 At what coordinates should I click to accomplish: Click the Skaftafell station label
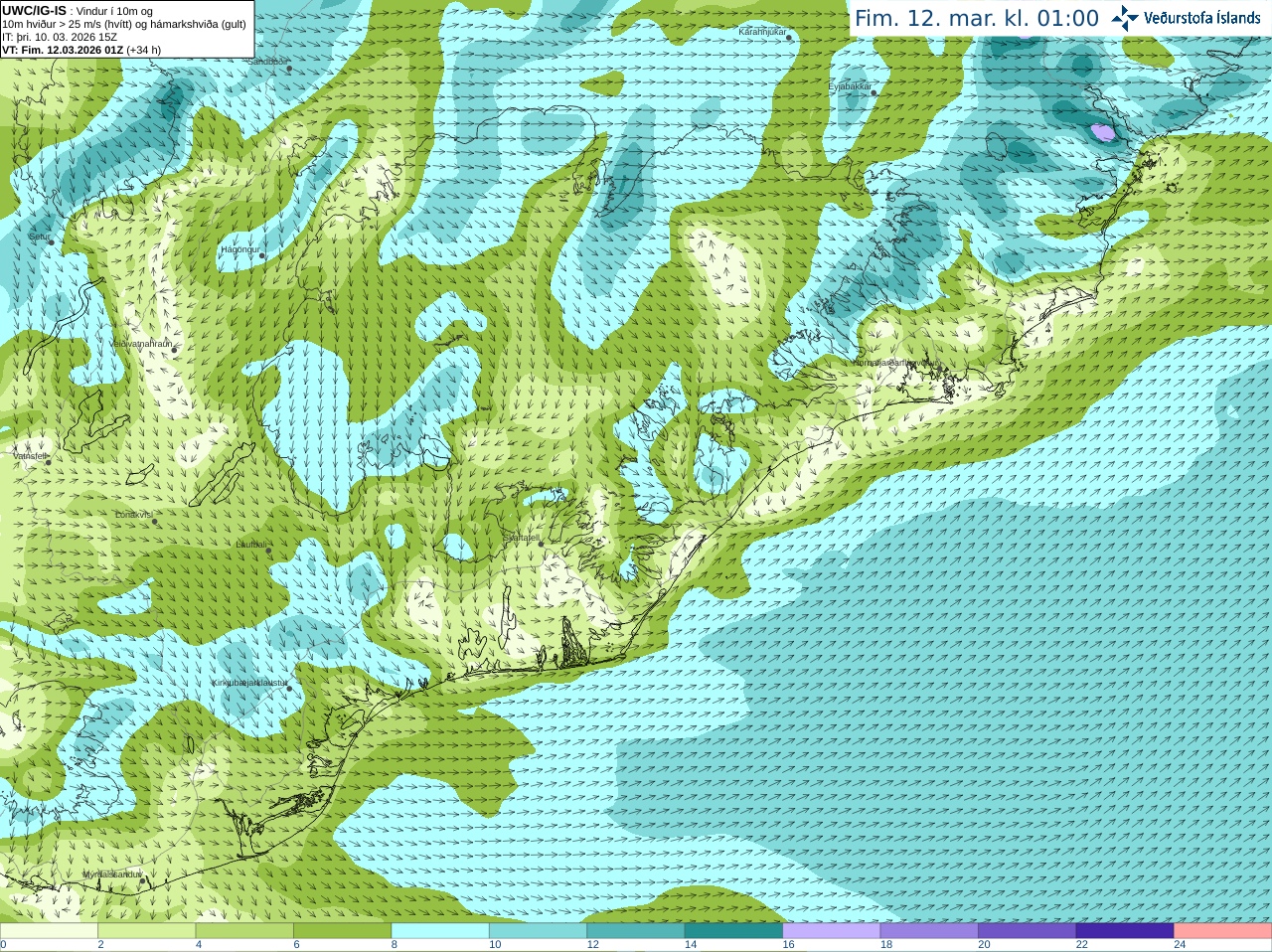point(521,538)
